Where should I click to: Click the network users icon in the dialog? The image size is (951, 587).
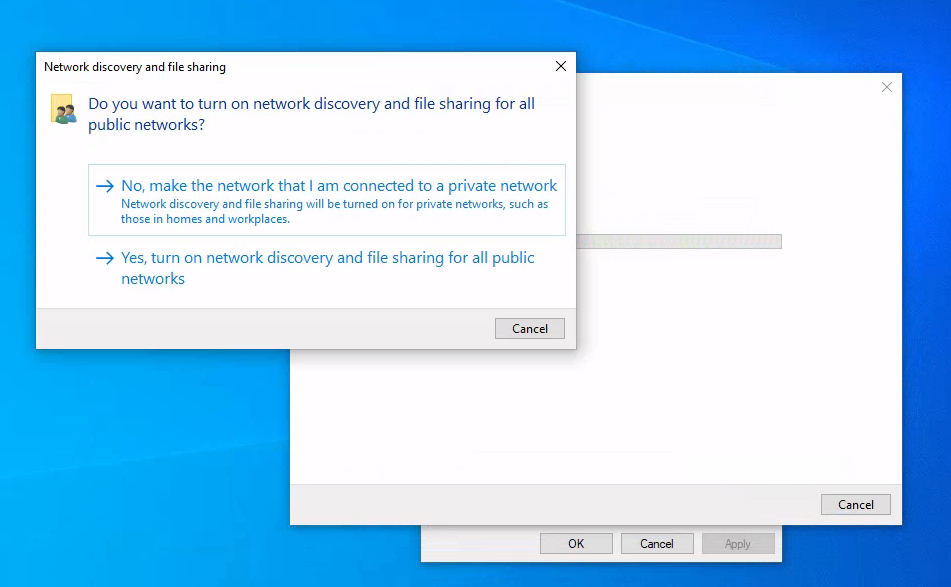coord(63,109)
